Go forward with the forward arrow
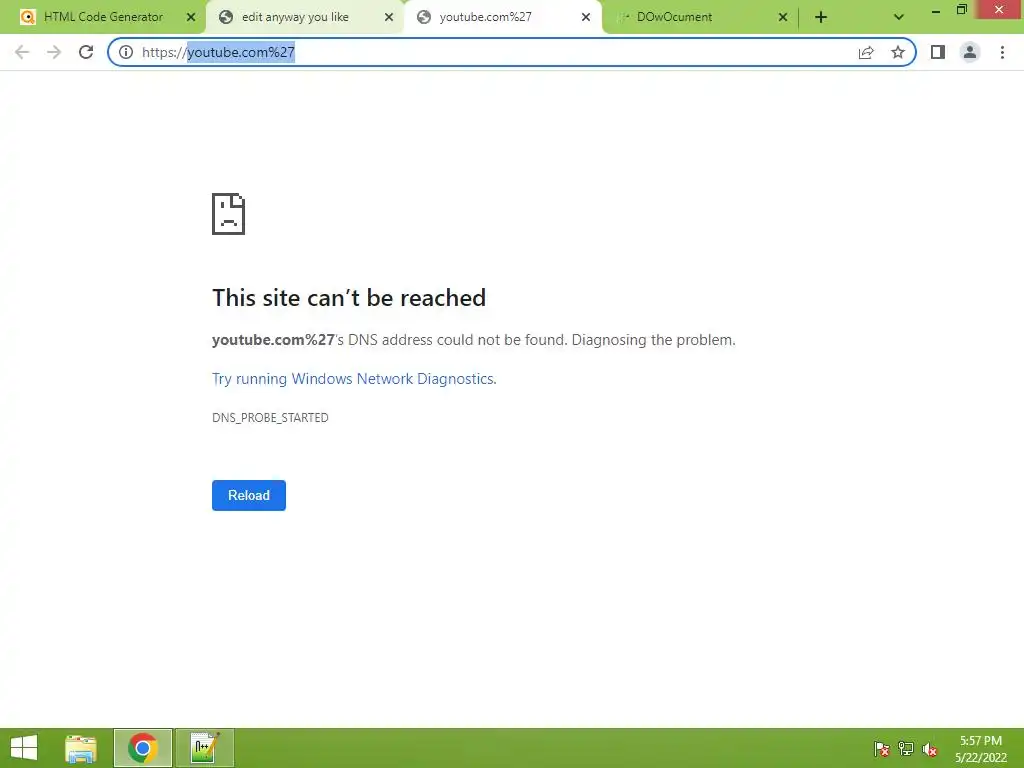Viewport: 1024px width, 768px height. click(x=54, y=52)
